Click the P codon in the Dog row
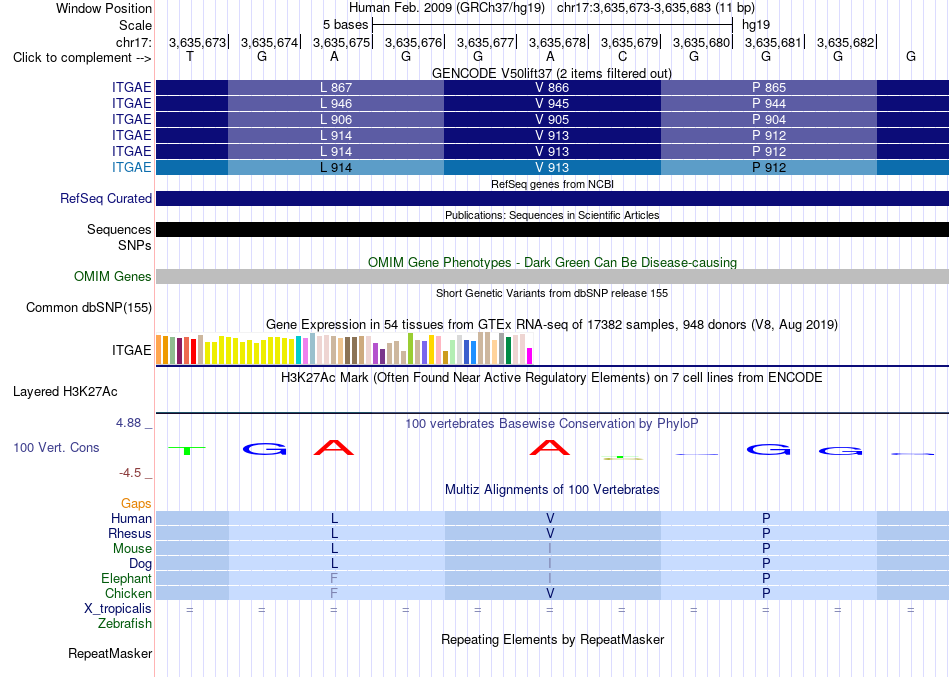Image resolution: width=950 pixels, height=677 pixels. [x=766, y=564]
